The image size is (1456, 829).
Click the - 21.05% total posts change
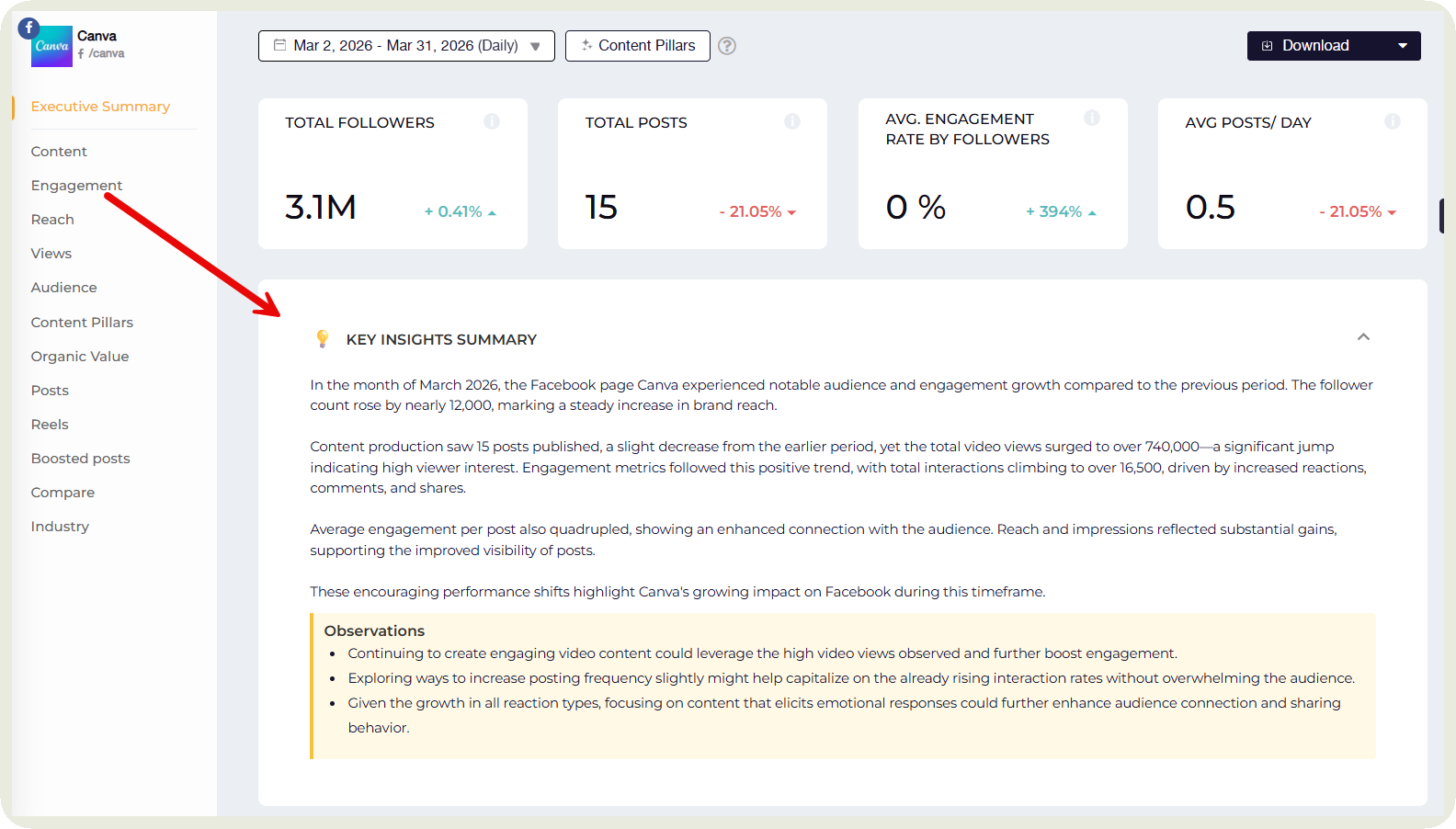(x=757, y=212)
